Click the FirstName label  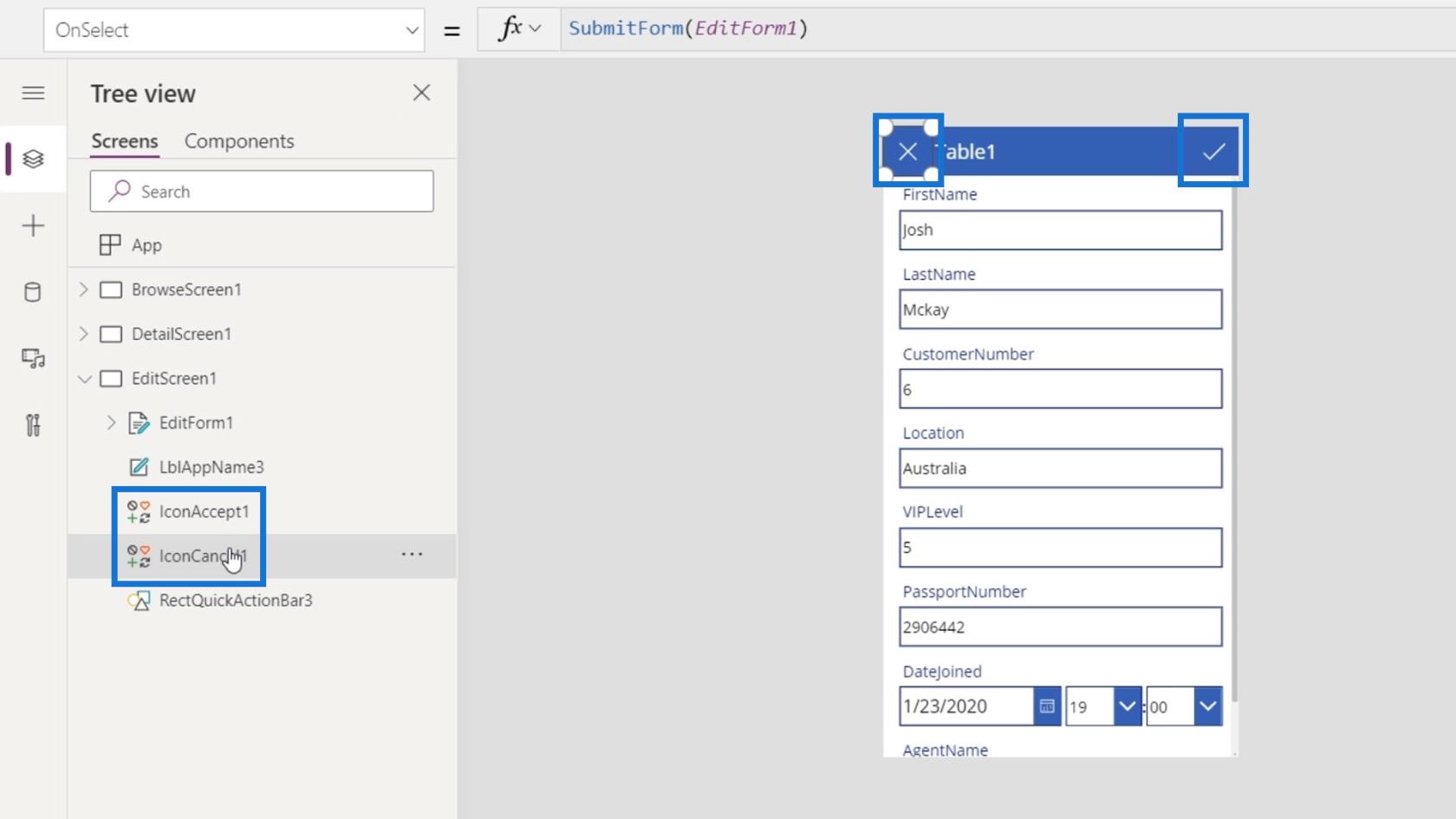point(939,194)
